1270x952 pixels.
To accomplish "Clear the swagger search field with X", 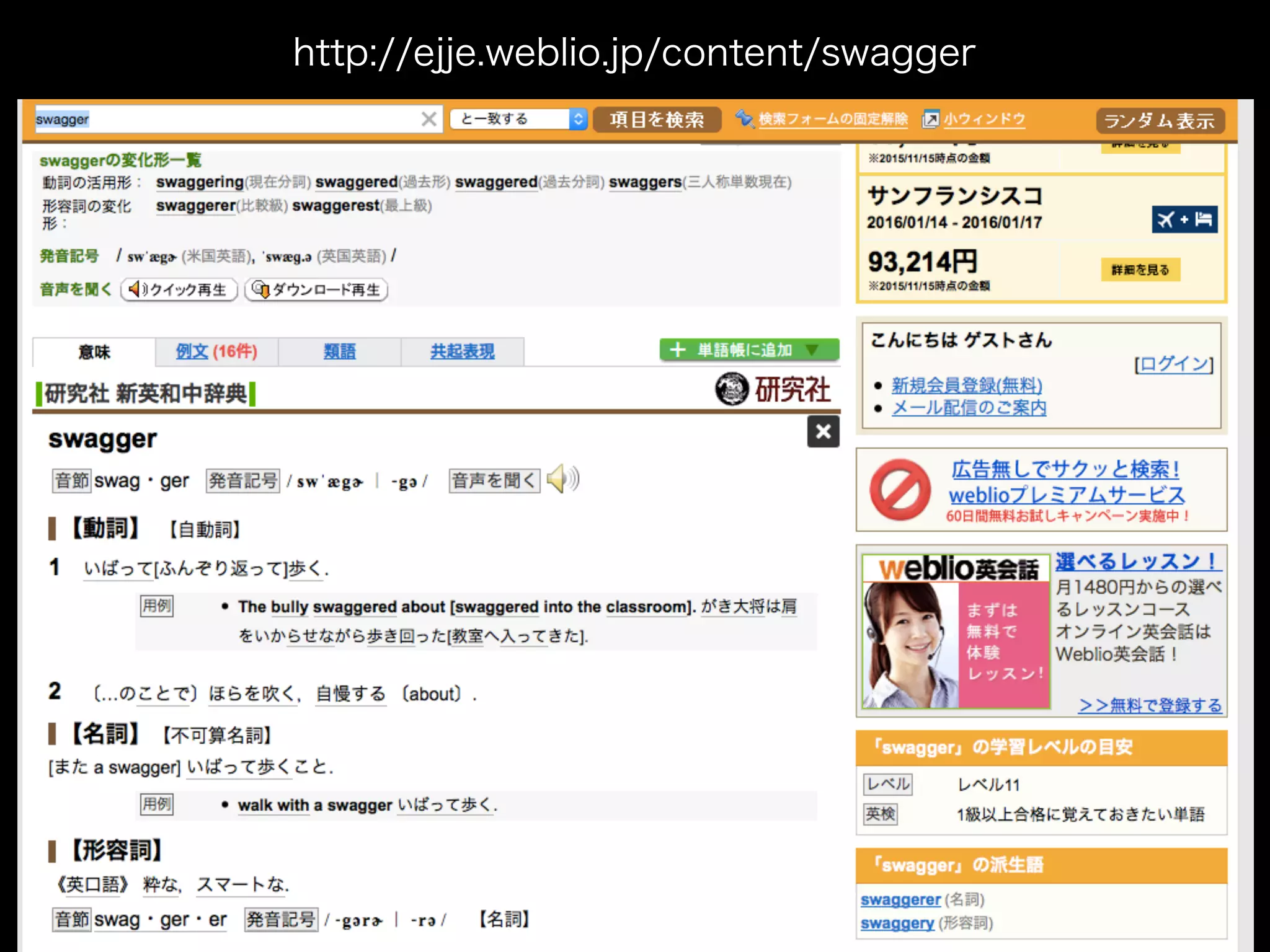I will tap(429, 119).
